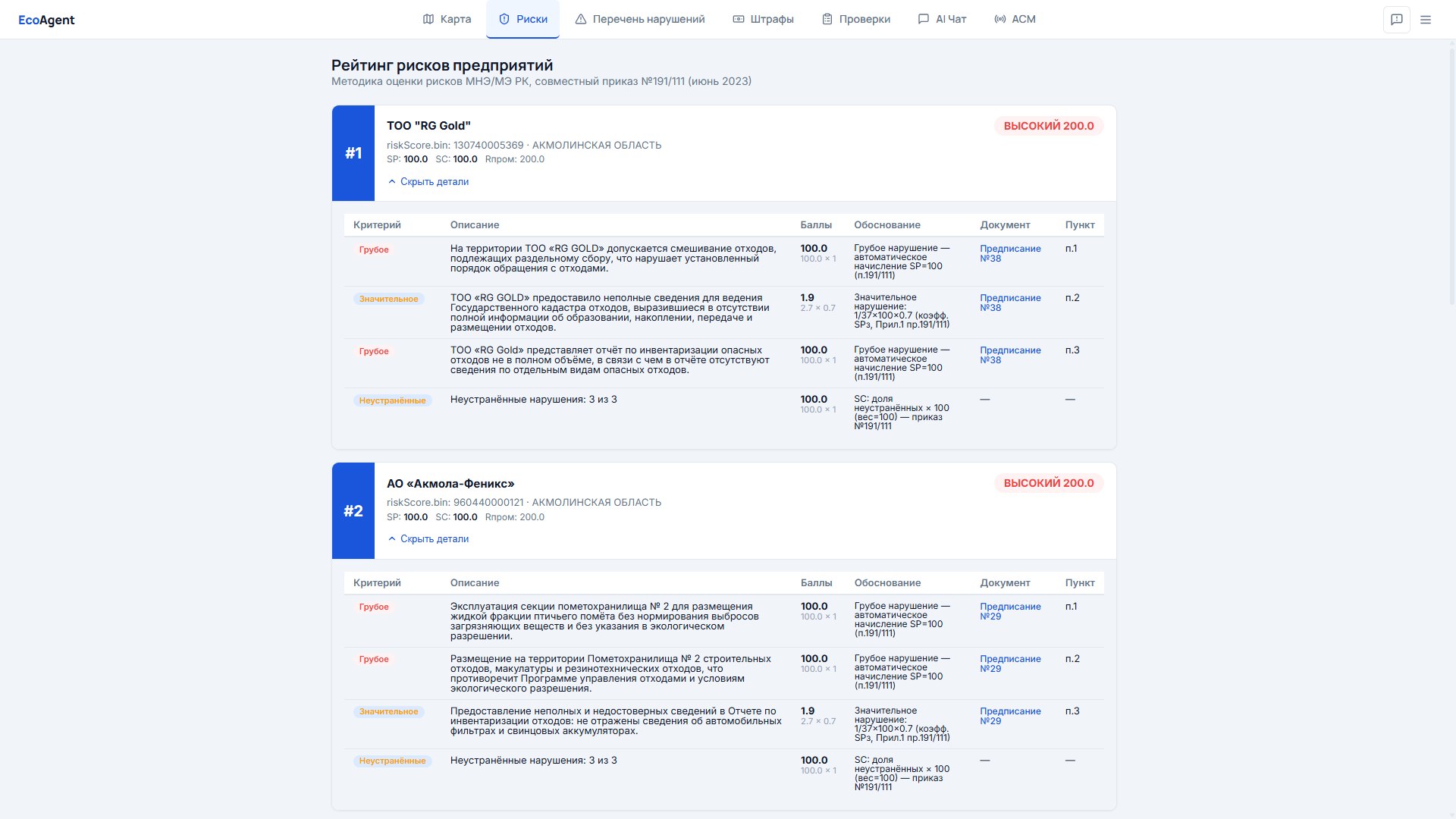Click the Значительное badge on автомобильных фильтрах row

388,711
